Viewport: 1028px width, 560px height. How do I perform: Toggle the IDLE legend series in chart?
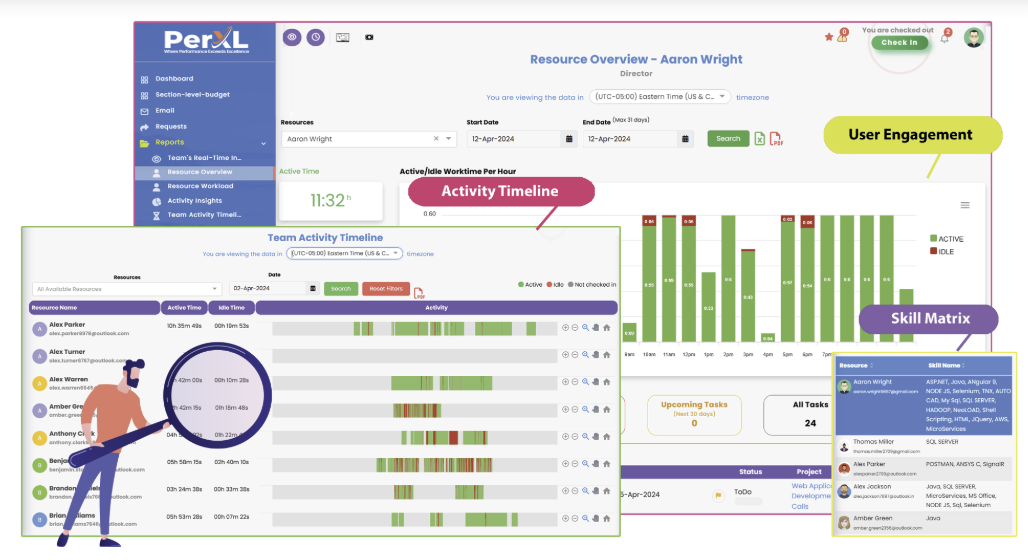tap(945, 252)
